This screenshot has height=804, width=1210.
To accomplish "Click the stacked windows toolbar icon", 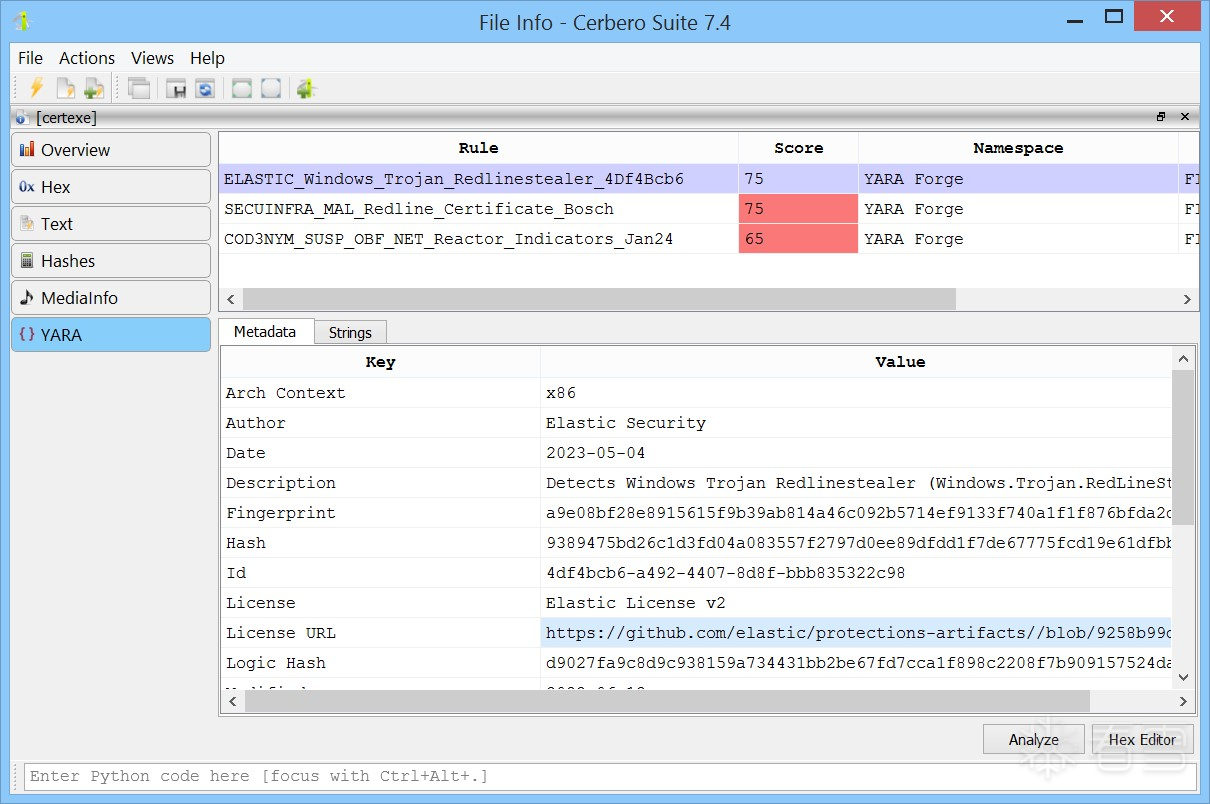I will (139, 88).
